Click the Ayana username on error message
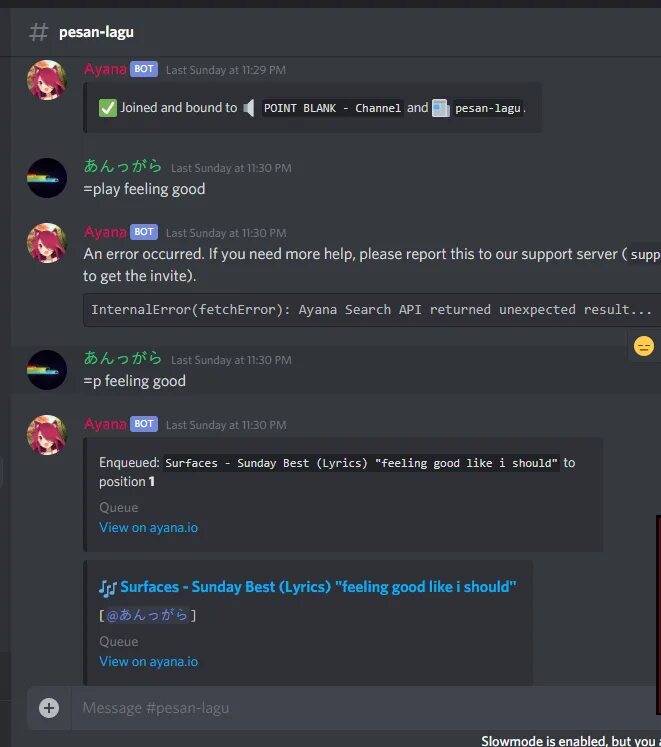The height and width of the screenshot is (747, 661). click(x=105, y=232)
